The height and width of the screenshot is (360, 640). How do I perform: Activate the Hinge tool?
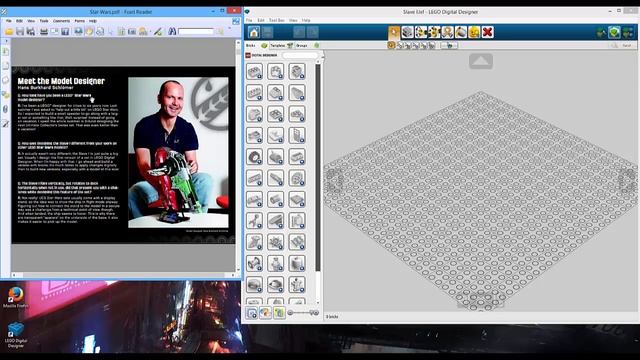[421, 32]
